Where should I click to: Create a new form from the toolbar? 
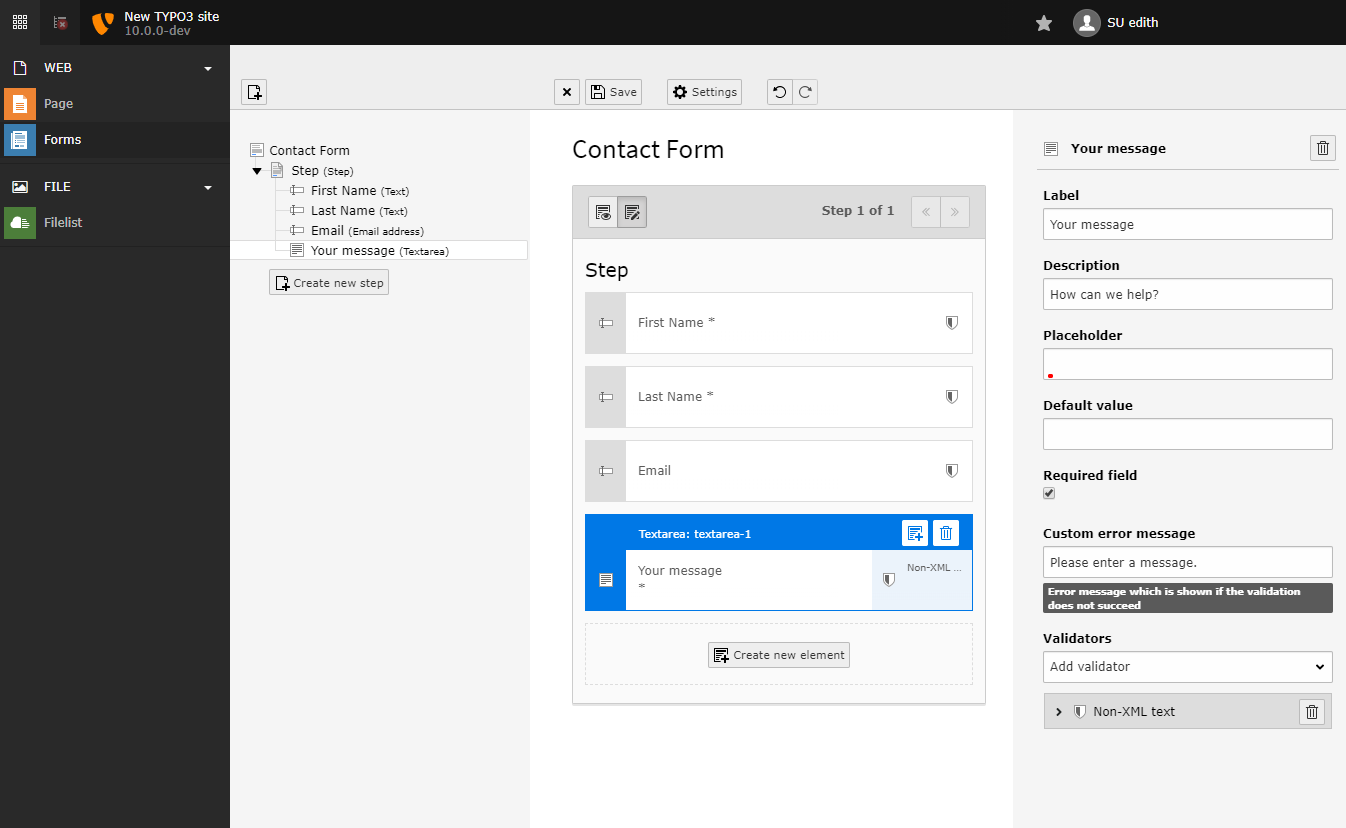(254, 91)
